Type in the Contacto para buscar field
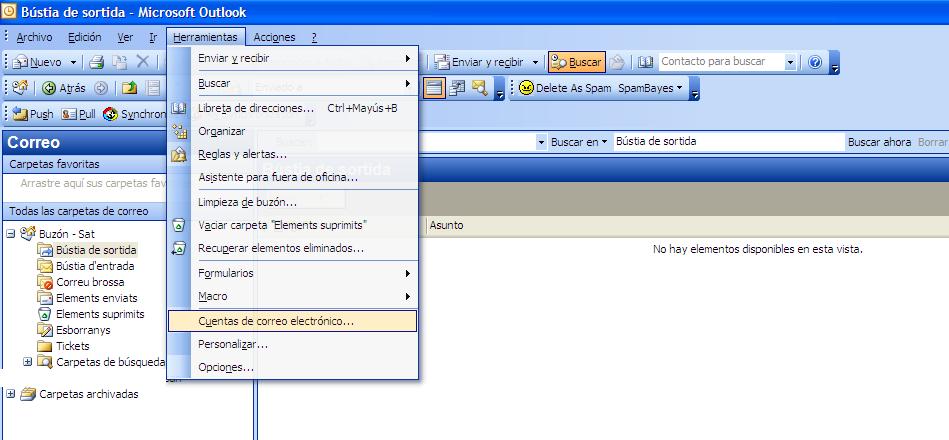Screen dimensions: 949x440 721,62
